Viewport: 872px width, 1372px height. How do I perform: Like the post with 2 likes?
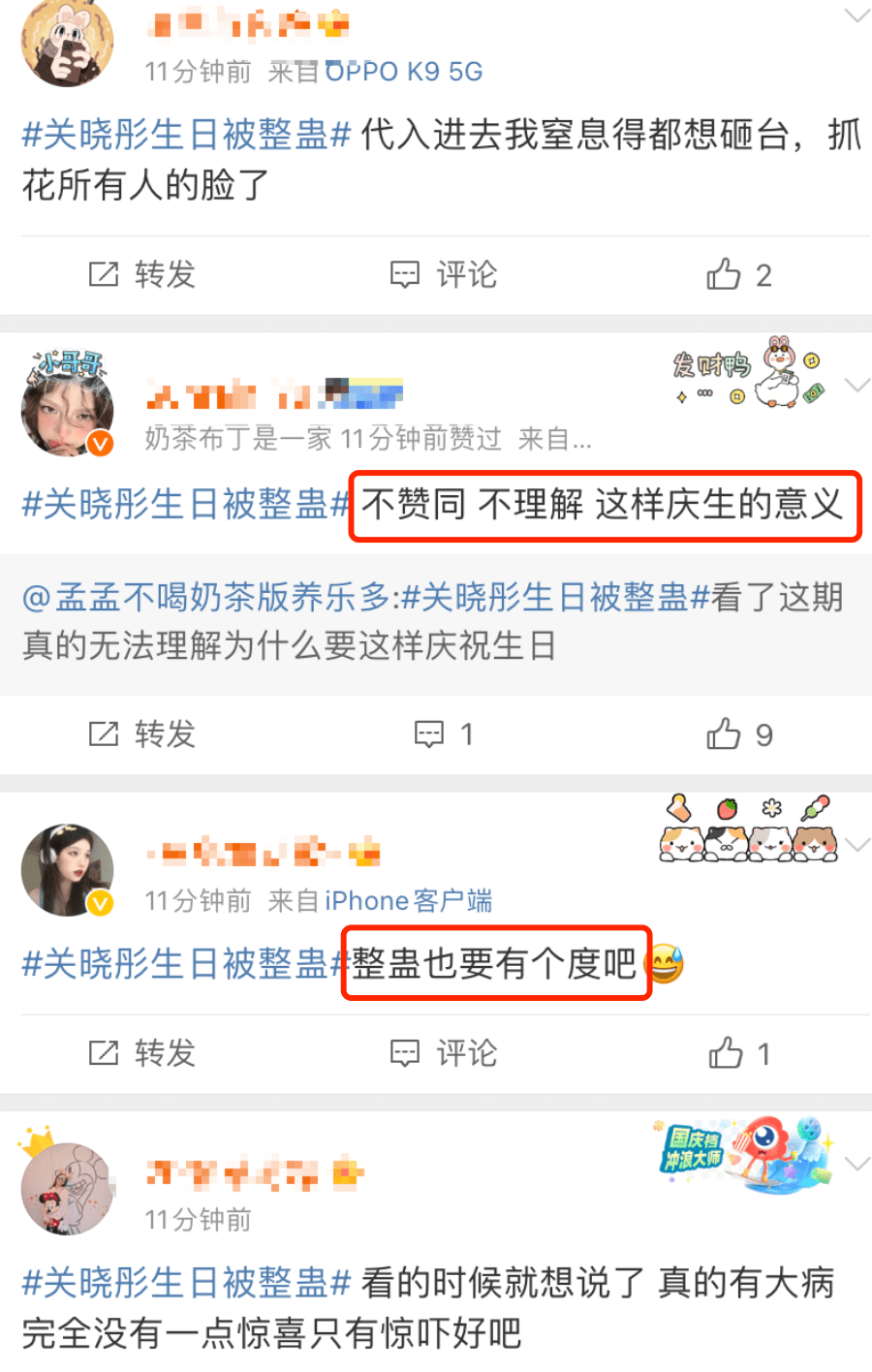(738, 275)
